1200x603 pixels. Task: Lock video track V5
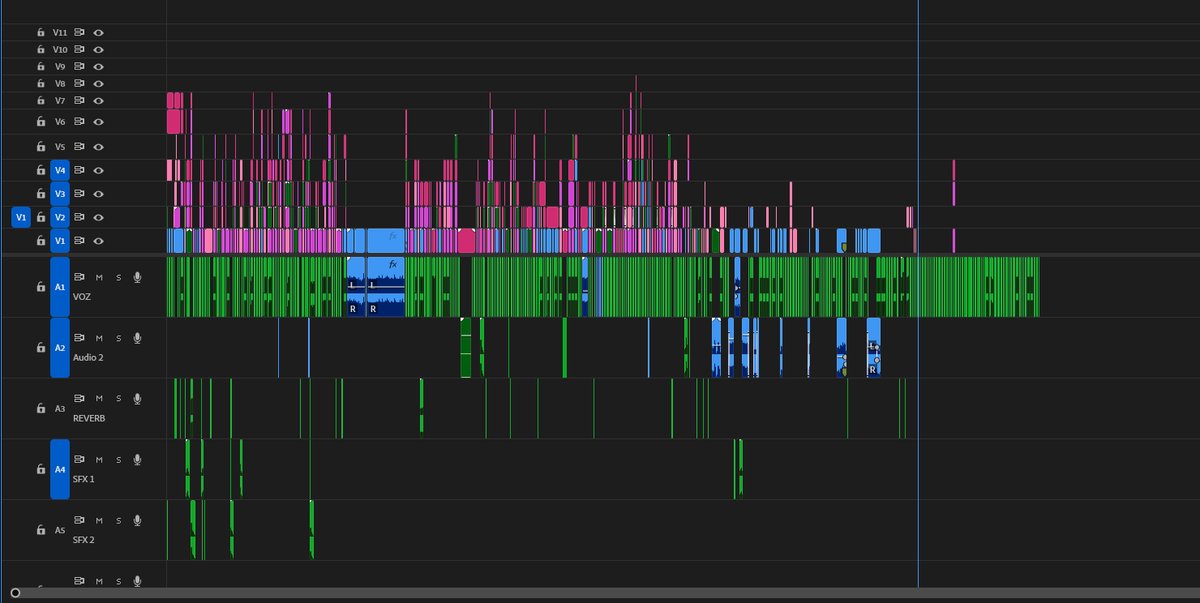tap(41, 147)
